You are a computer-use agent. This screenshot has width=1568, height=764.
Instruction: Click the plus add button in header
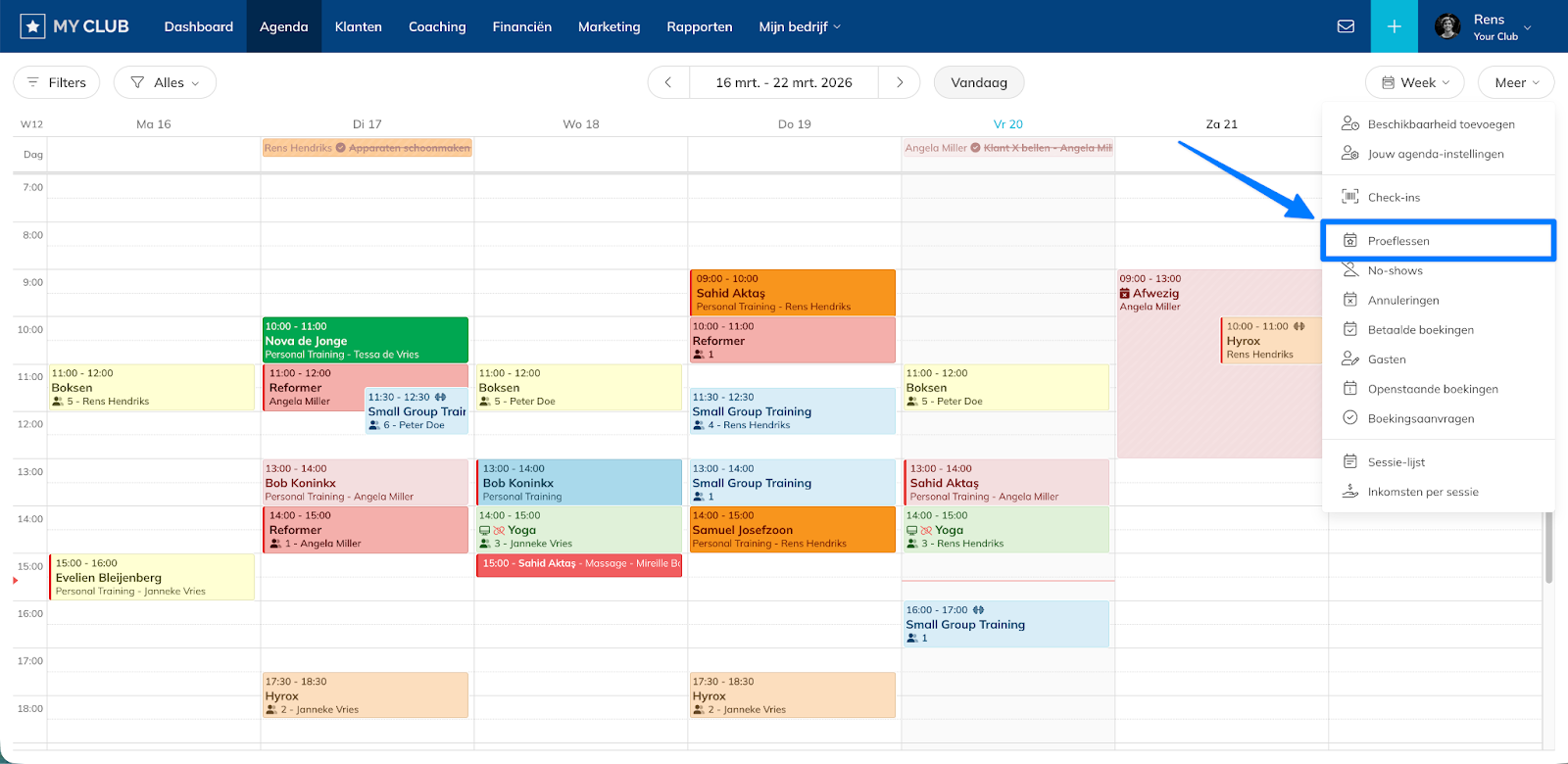coord(1394,26)
